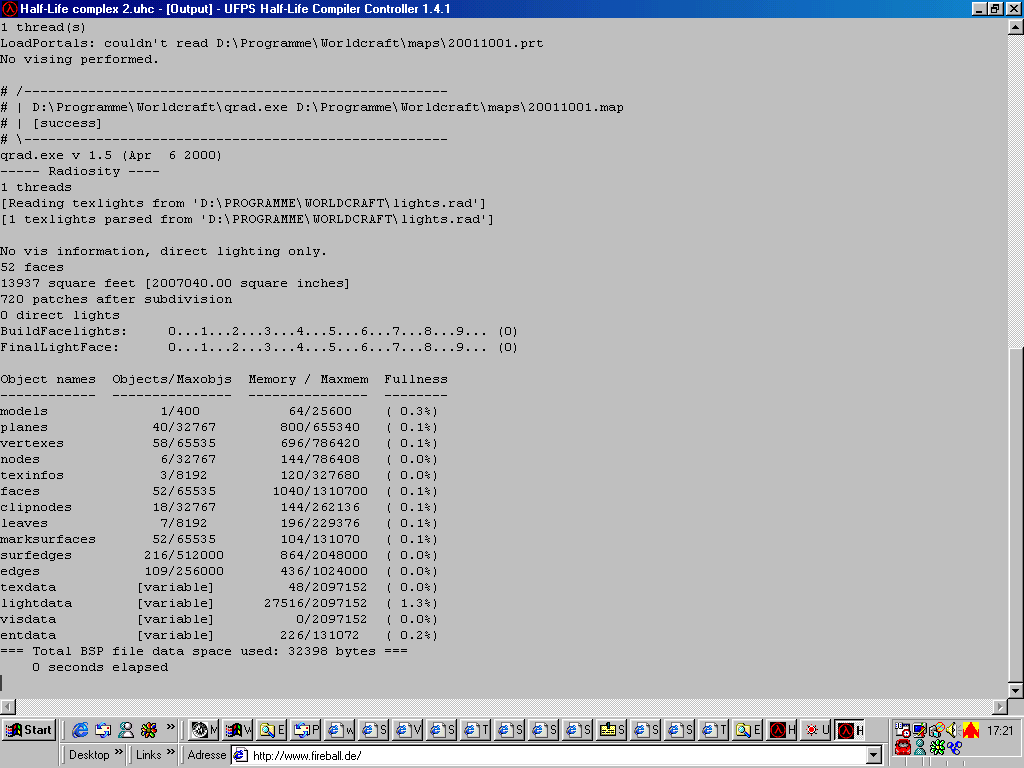This screenshot has width=1024, height=768.
Task: Click the 17:21 system clock
Action: point(1000,730)
